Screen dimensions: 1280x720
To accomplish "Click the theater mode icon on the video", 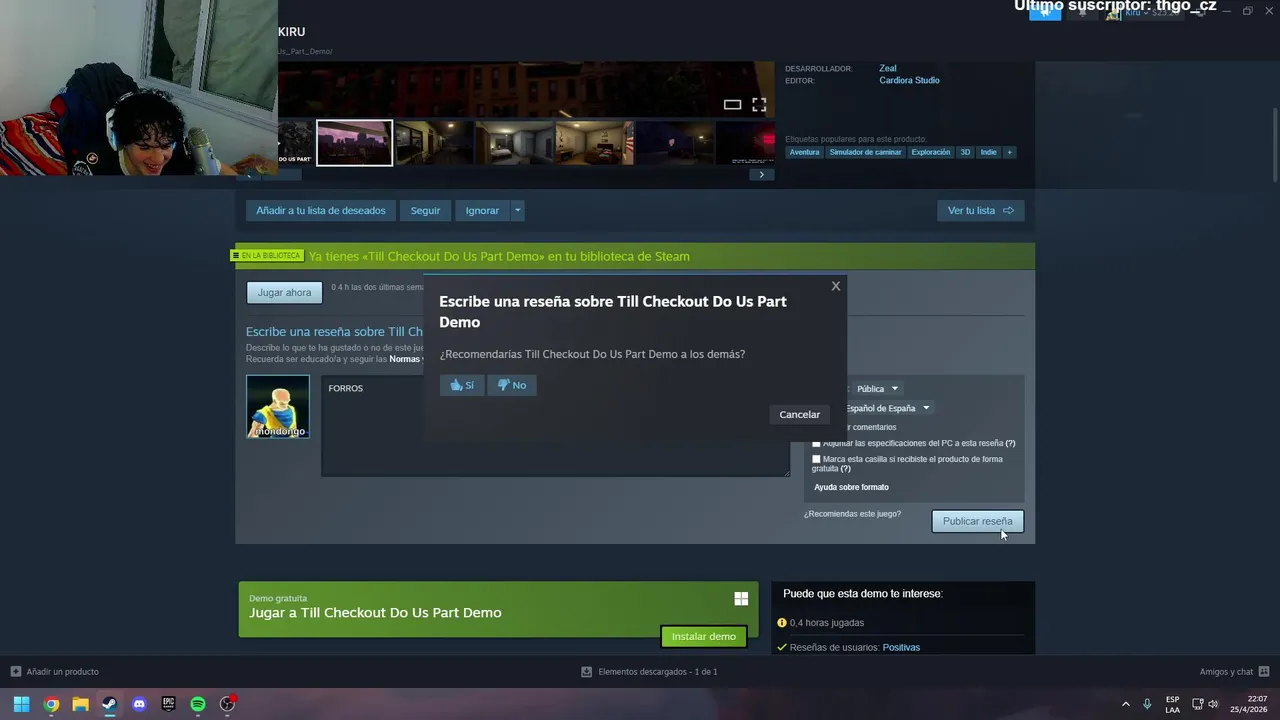I will pyautogui.click(x=732, y=104).
